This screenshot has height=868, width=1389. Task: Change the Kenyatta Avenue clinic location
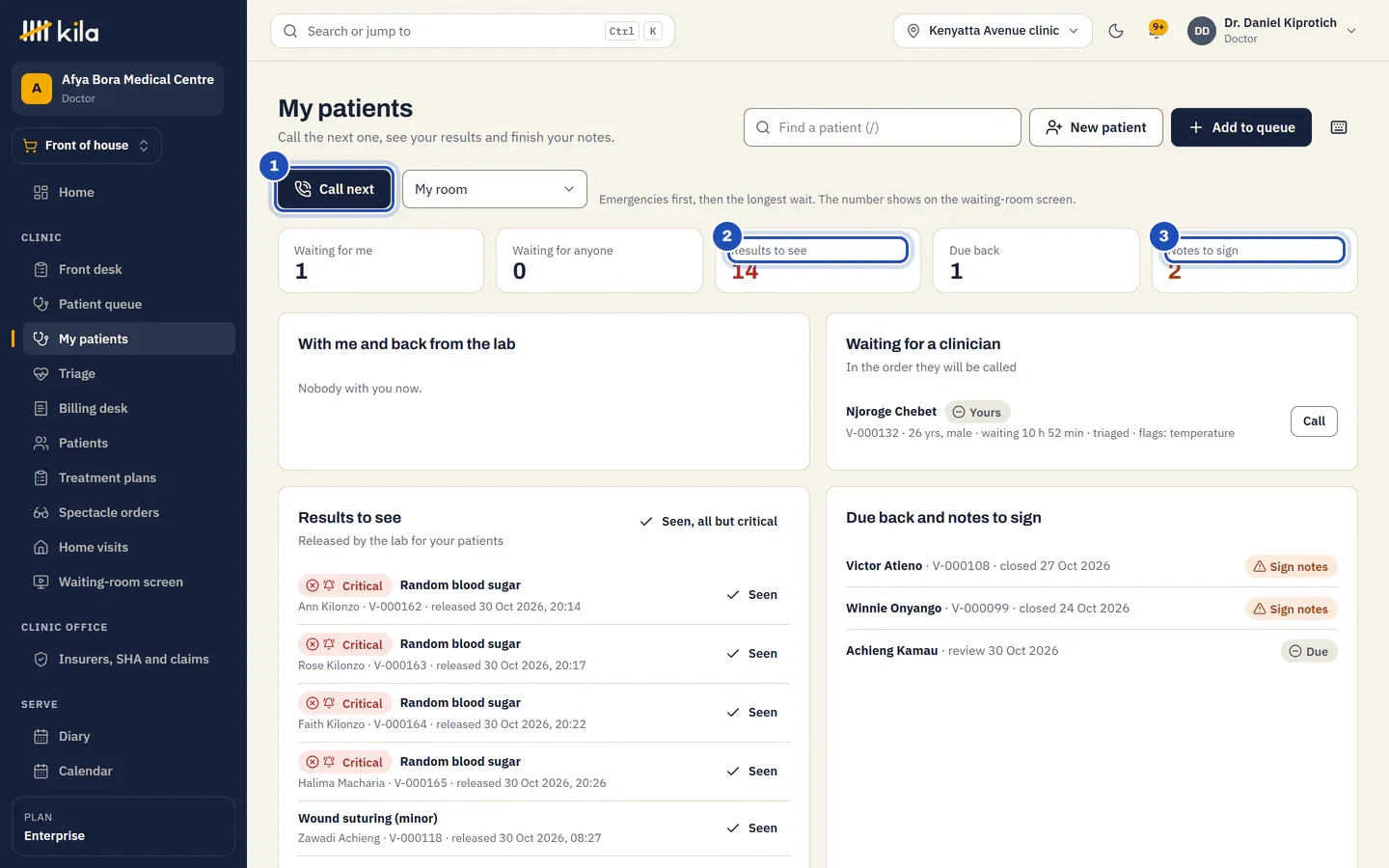coord(993,31)
